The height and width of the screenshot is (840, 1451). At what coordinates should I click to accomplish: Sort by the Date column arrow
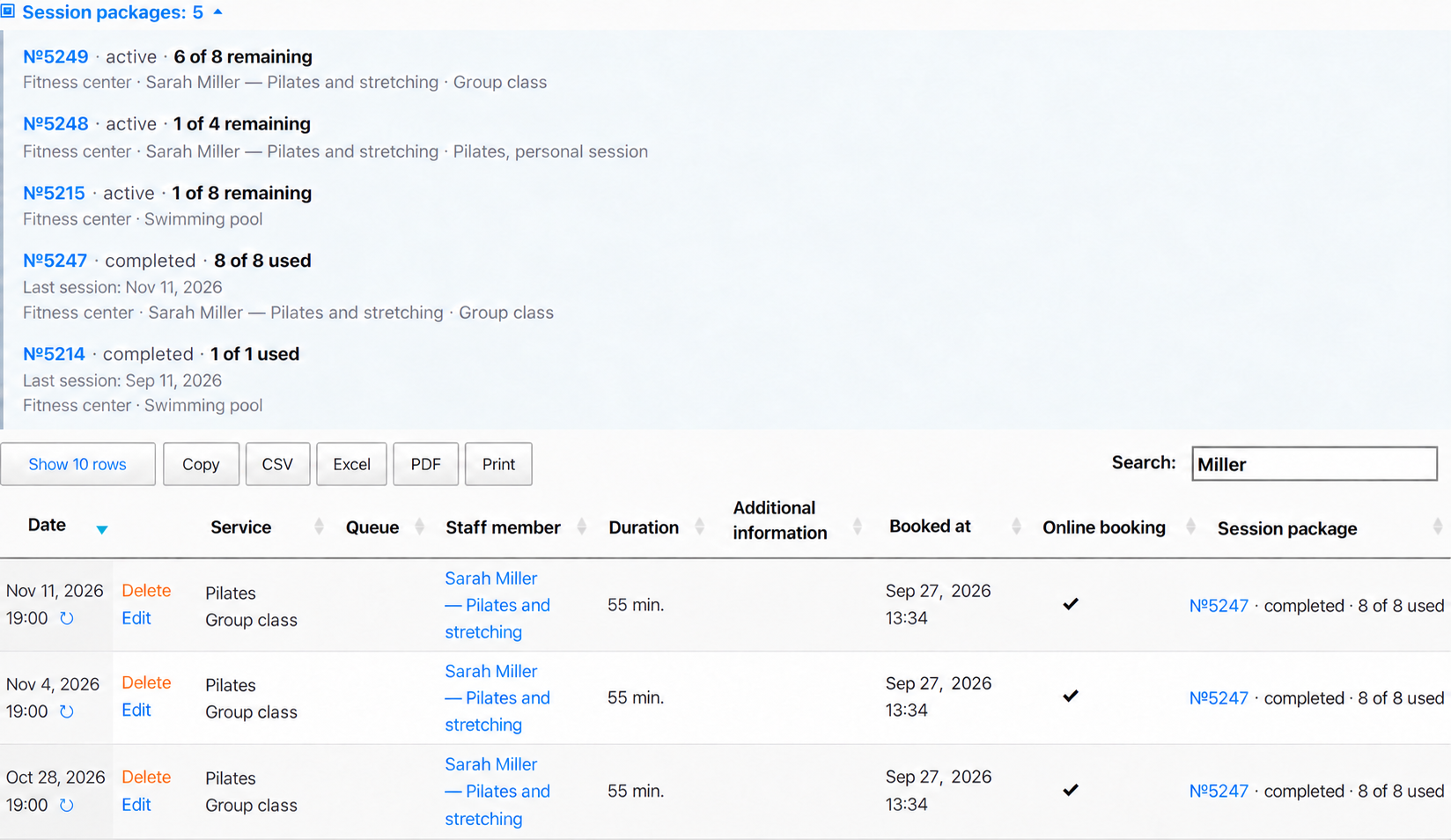click(x=102, y=529)
